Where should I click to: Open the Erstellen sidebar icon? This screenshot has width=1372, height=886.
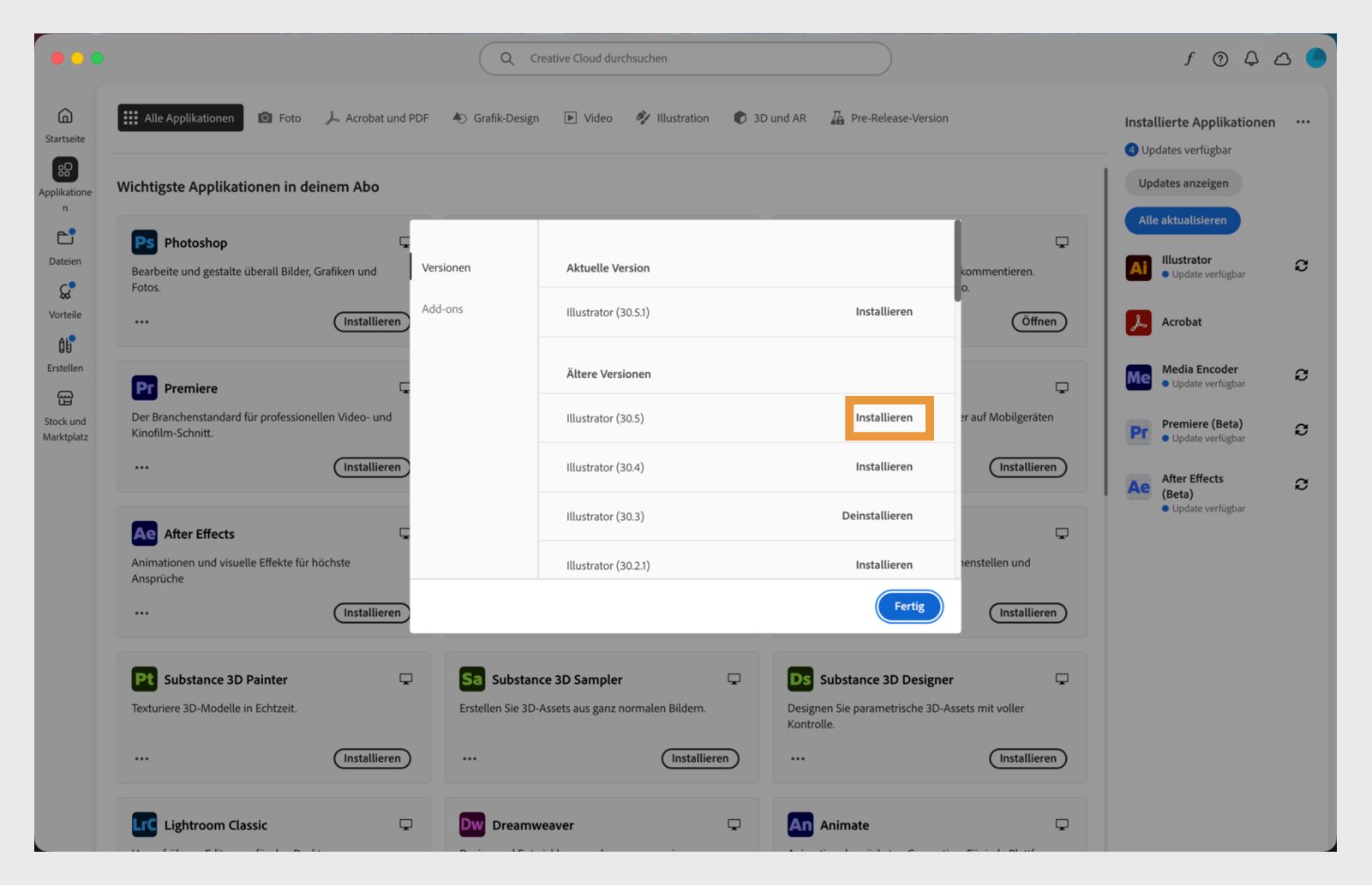coord(65,344)
